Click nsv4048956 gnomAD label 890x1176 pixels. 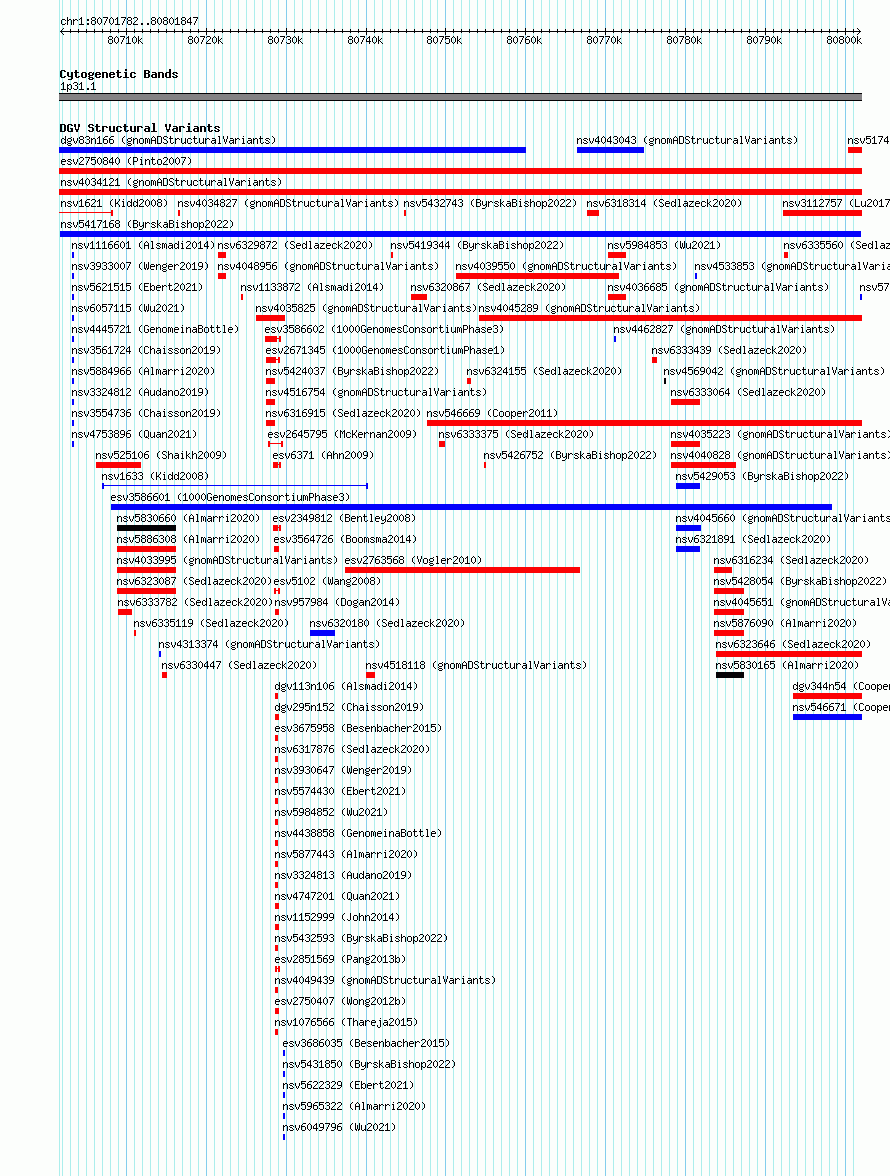point(328,266)
